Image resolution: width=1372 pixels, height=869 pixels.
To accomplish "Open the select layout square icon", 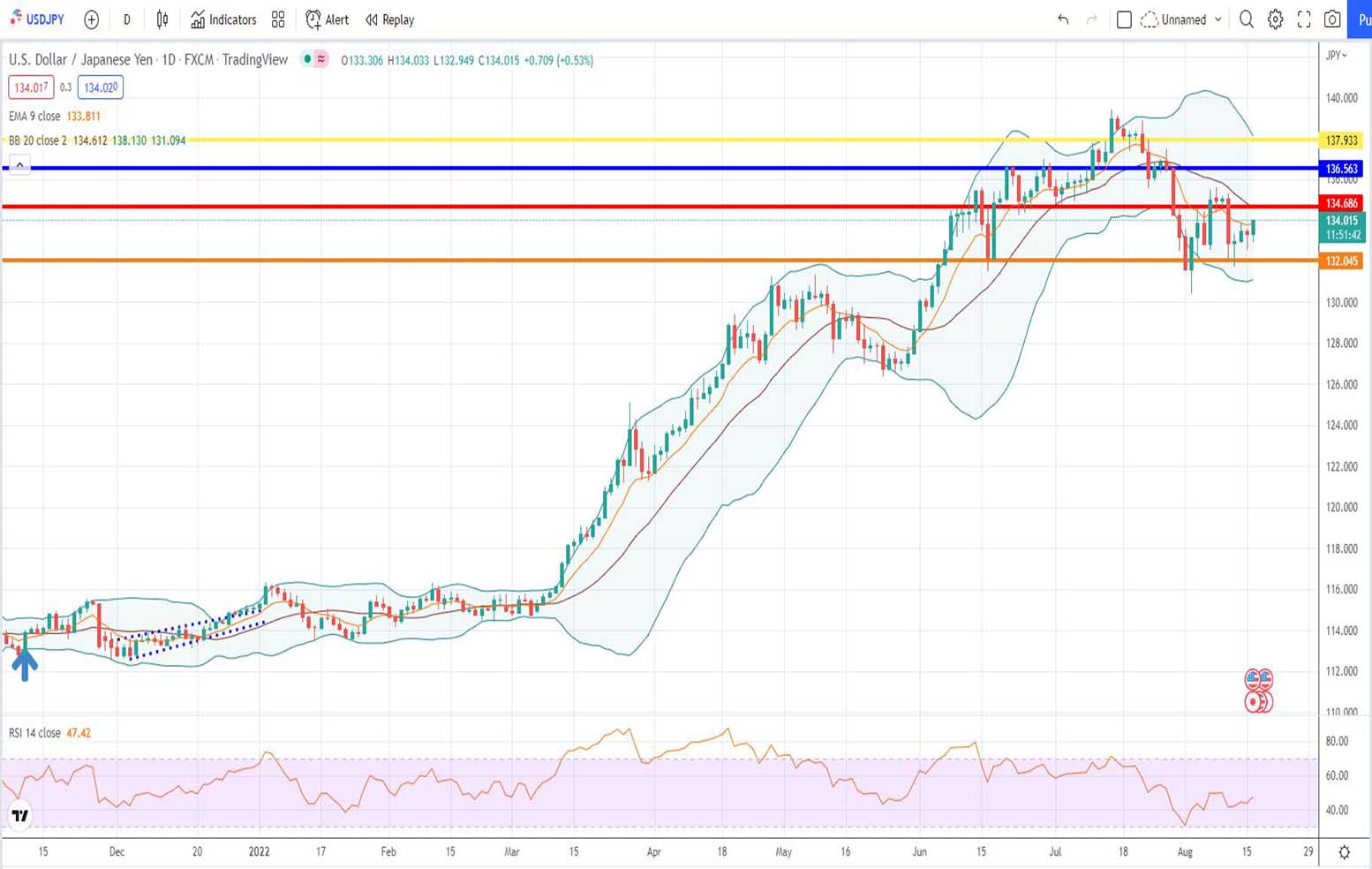I will pyautogui.click(x=1124, y=19).
